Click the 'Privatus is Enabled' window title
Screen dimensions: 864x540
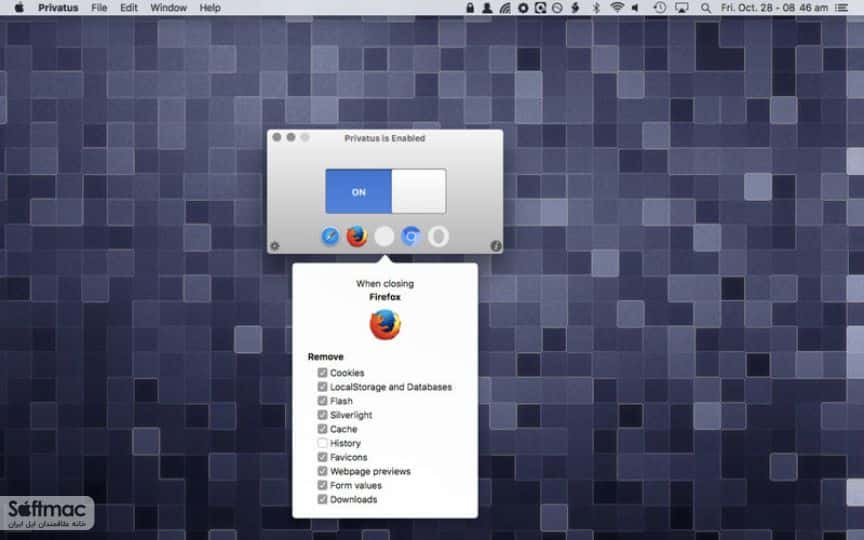[385, 138]
